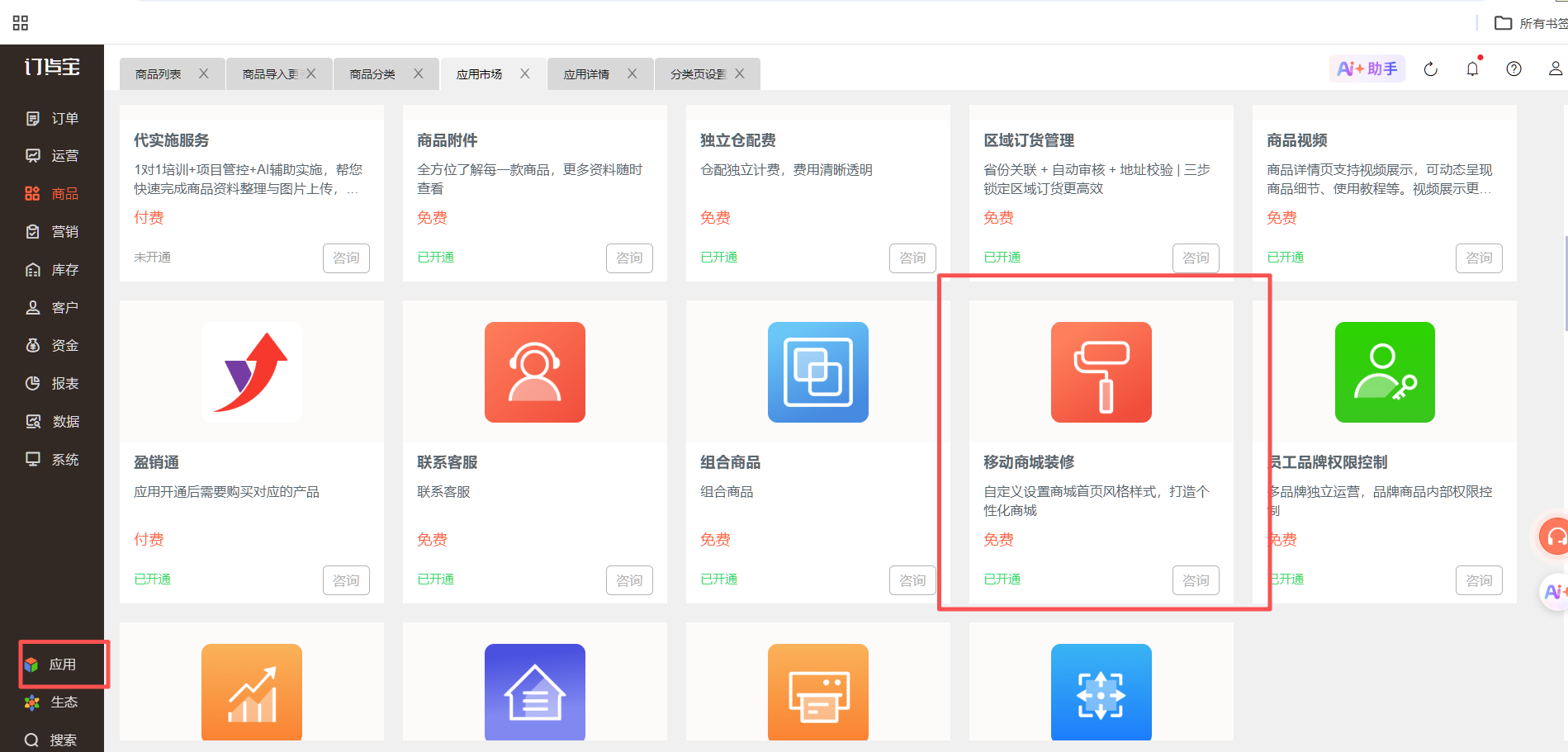Open the 数据 sidebar menu

52,422
